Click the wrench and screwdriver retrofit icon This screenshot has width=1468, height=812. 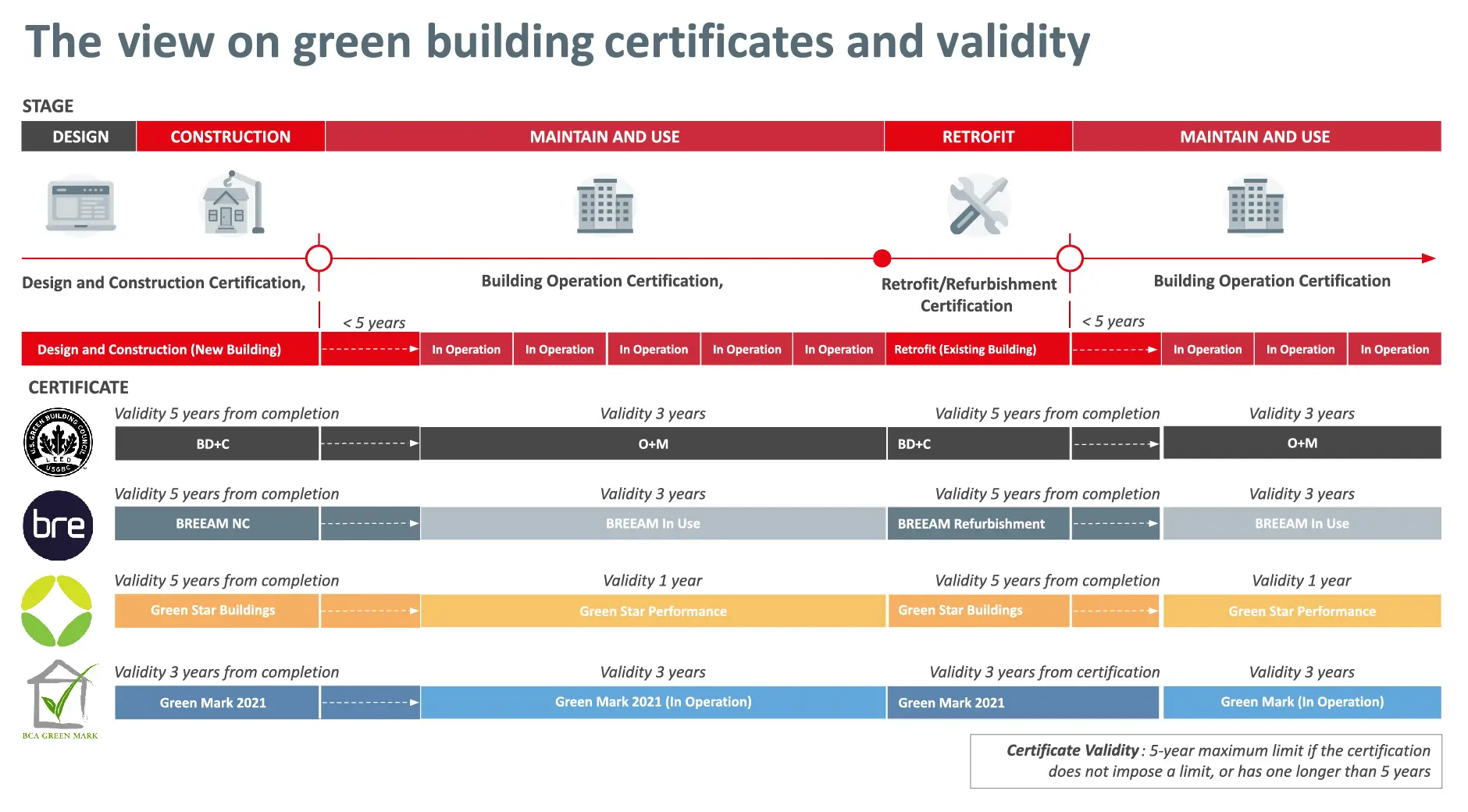979,205
